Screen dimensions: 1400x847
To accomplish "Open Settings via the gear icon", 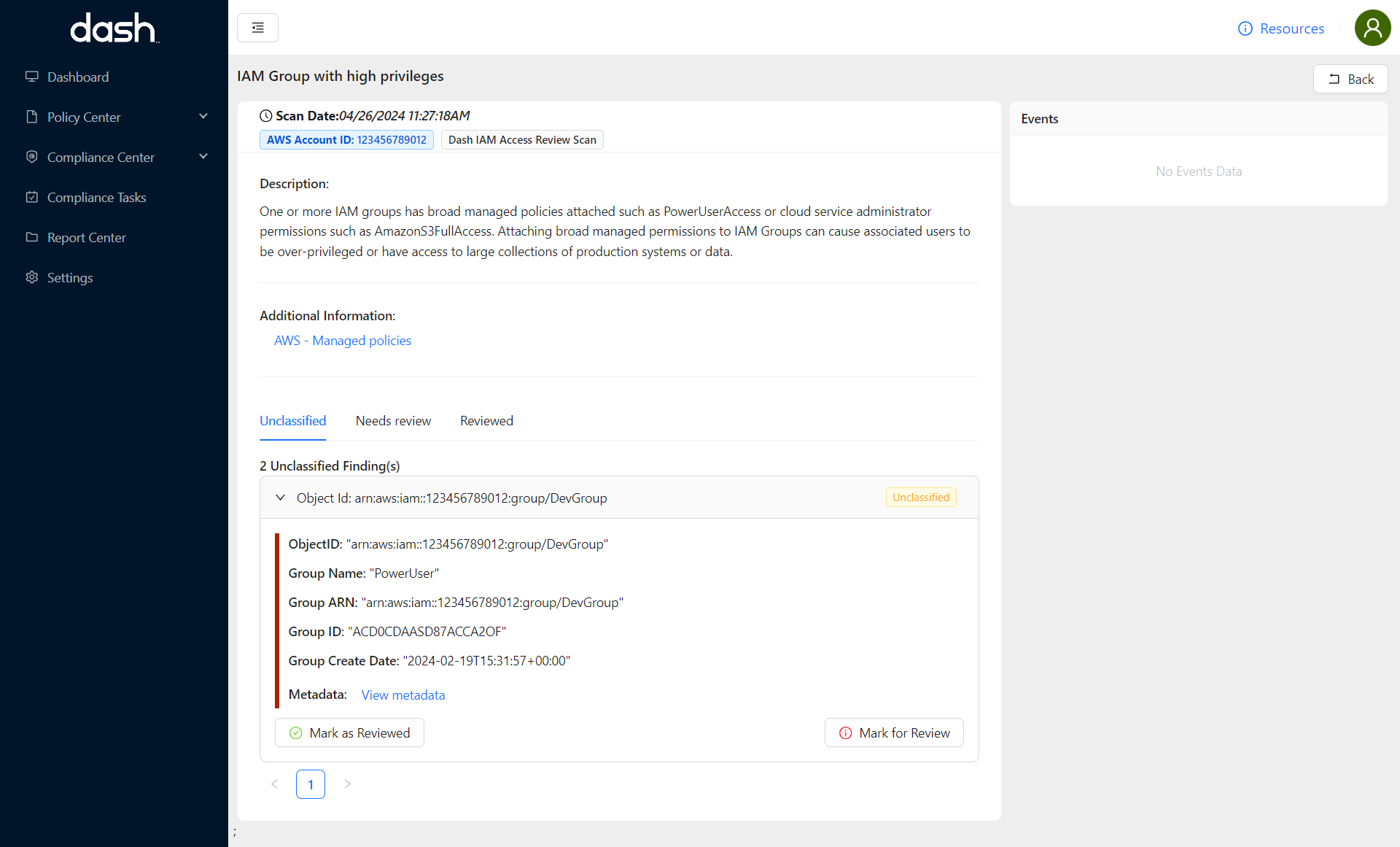I will pyautogui.click(x=32, y=277).
